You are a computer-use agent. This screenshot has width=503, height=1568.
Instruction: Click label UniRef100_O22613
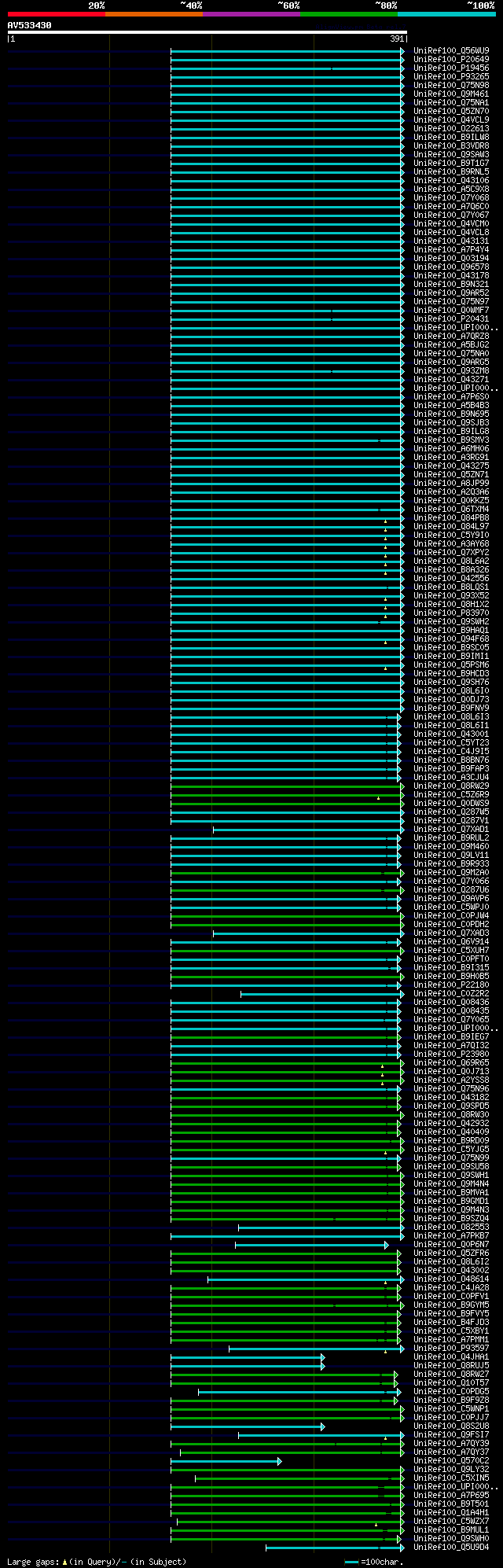tap(451, 128)
